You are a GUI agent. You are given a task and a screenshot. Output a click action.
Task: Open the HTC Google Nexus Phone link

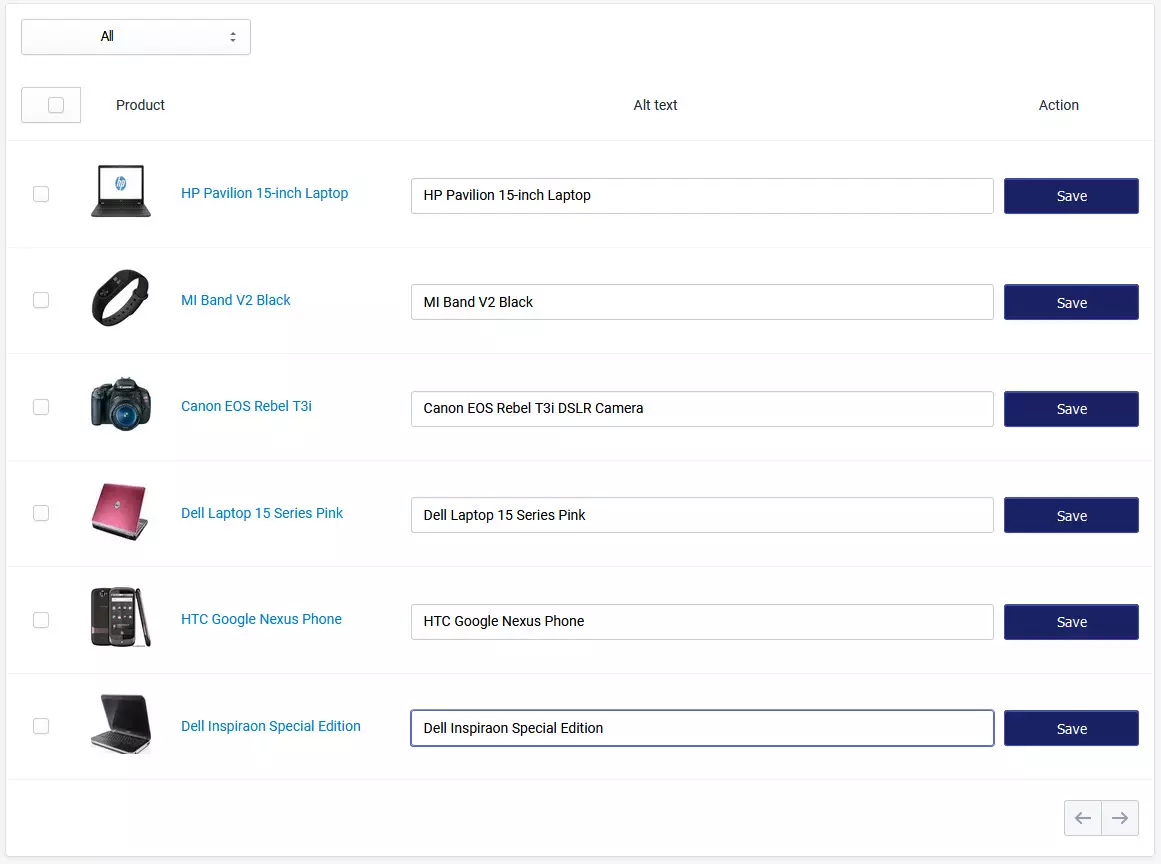(261, 619)
